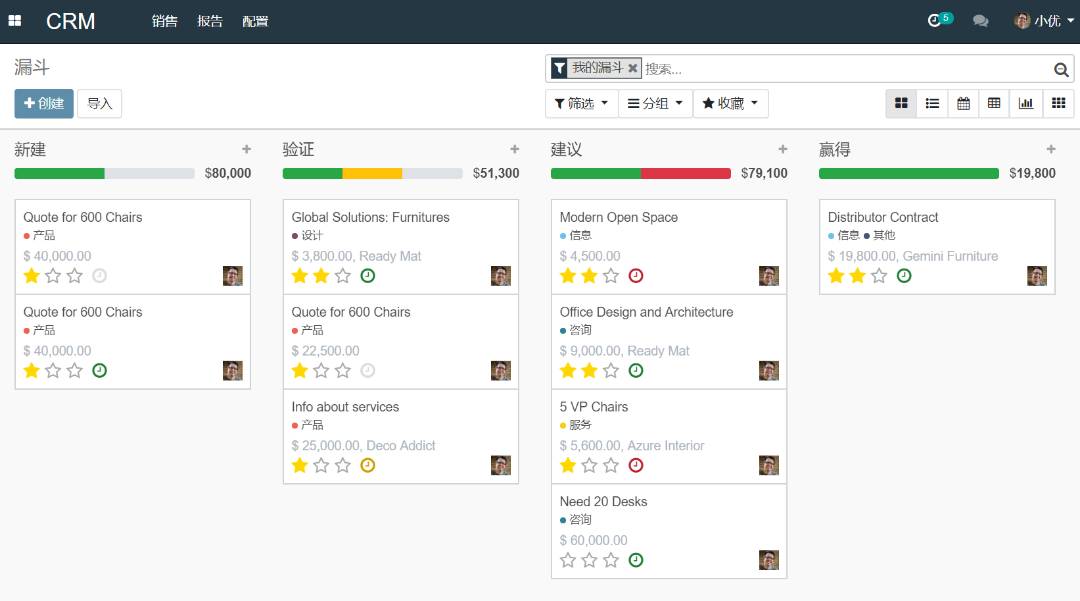The image size is (1080, 601).
Task: Click the search magnifier icon
Action: [1061, 69]
